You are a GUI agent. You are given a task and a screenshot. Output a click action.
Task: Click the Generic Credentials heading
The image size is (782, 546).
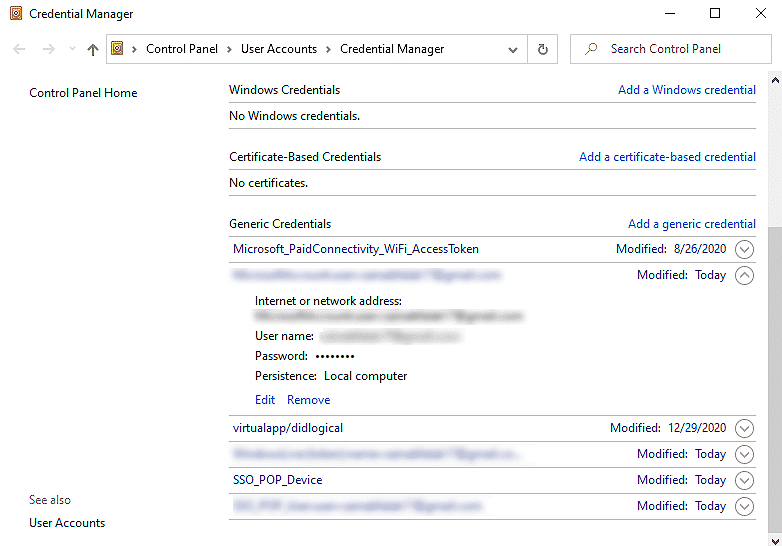(x=280, y=224)
